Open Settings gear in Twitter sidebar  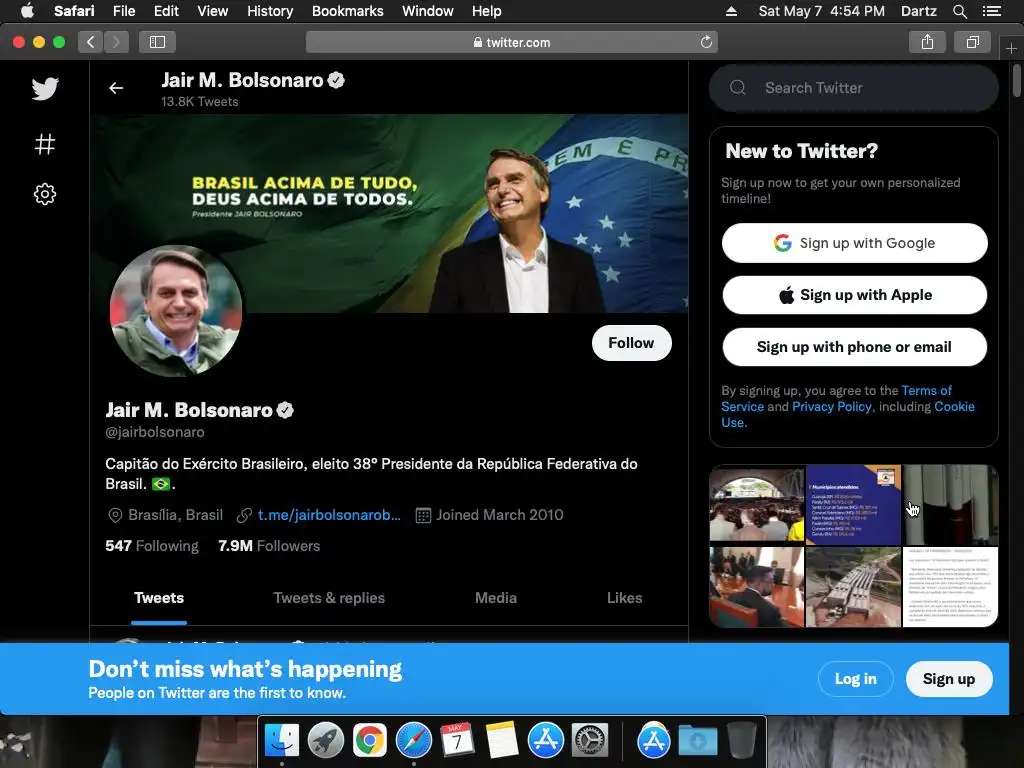coord(45,194)
